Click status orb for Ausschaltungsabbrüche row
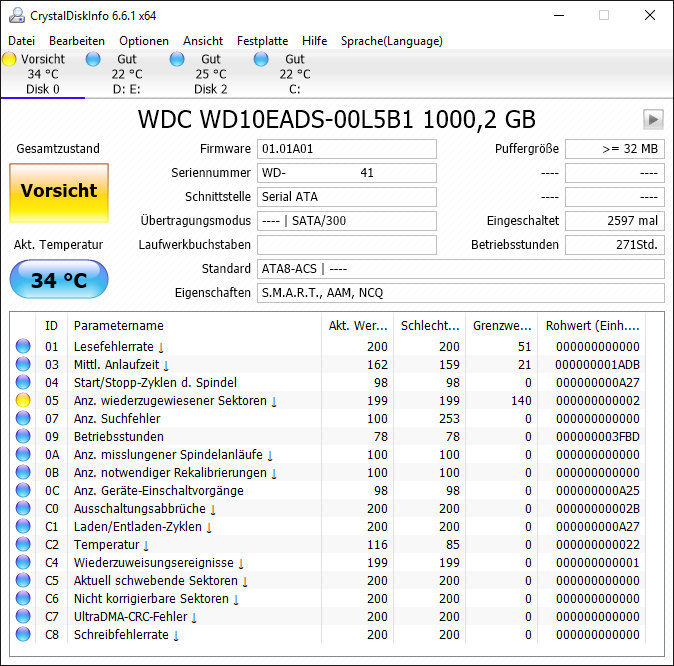Image resolution: width=674 pixels, height=666 pixels. 23,509
